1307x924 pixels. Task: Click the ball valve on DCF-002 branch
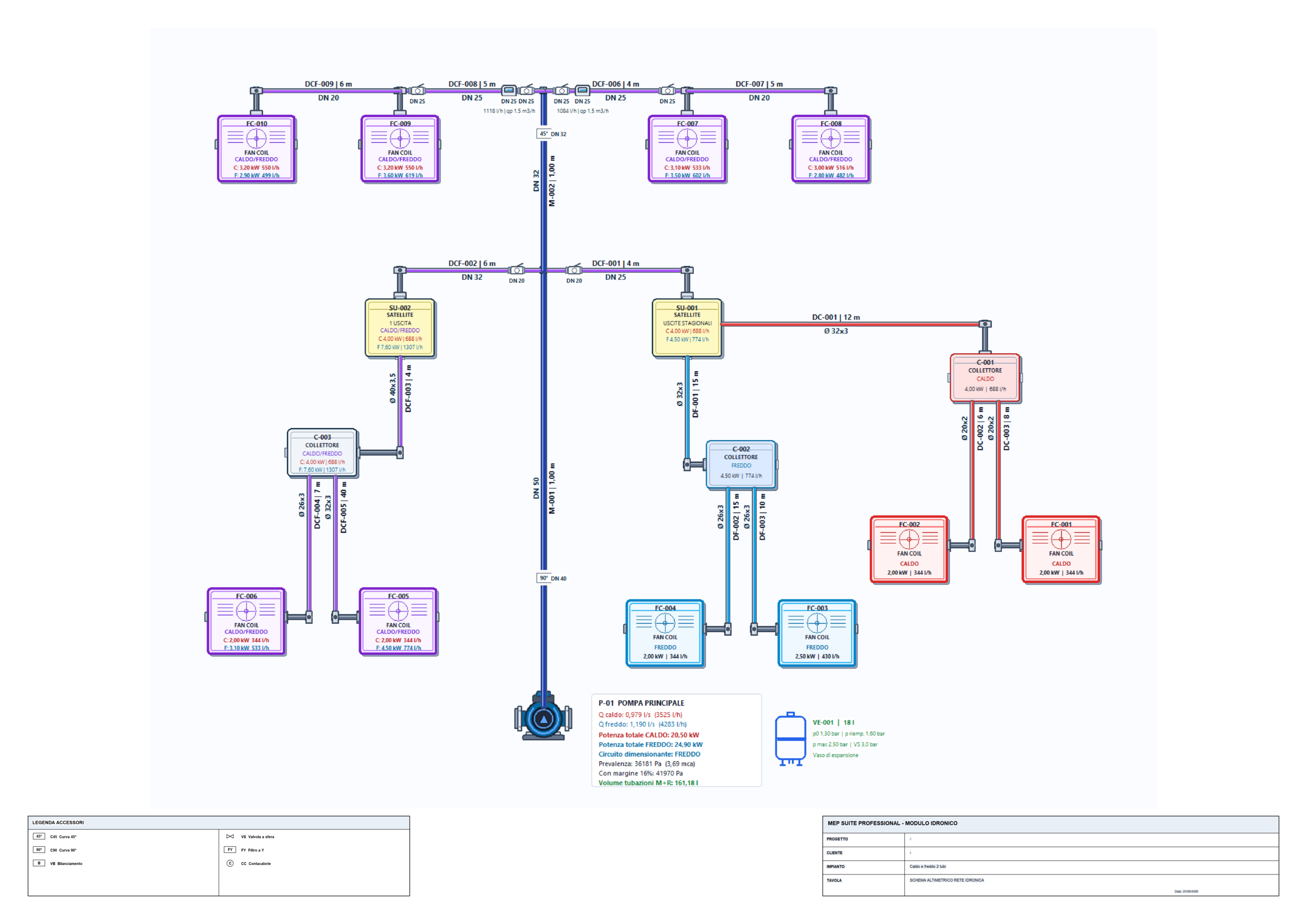[516, 270]
